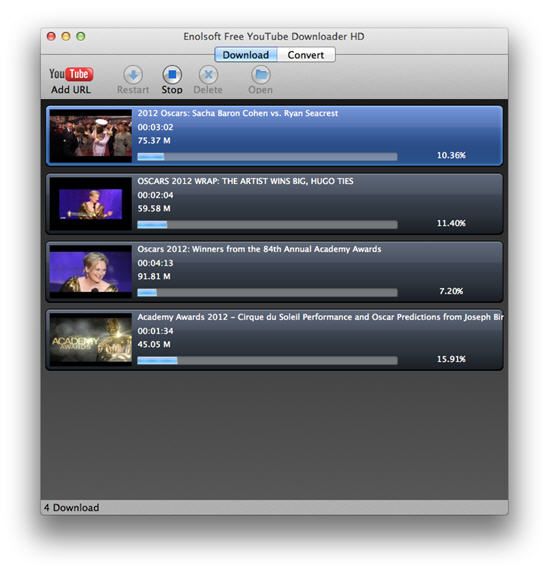
Task: Select the Oscars 2012: Winners title text
Action: 259,249
